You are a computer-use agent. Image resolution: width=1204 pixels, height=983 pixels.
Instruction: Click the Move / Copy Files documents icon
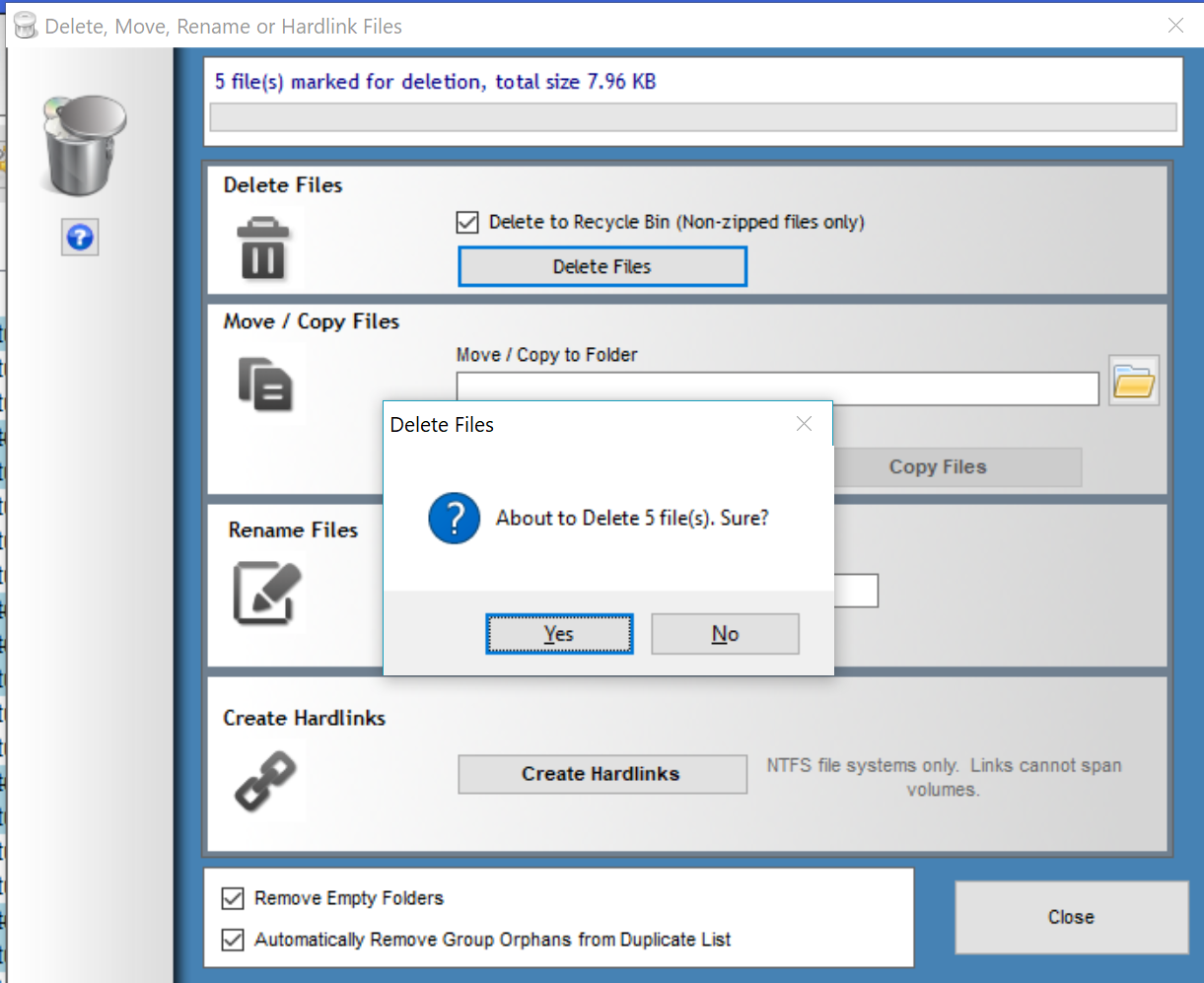coord(265,384)
